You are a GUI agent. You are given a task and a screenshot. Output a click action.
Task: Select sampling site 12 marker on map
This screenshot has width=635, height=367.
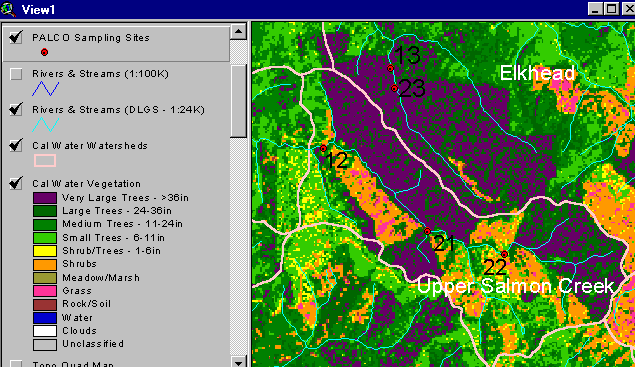click(323, 148)
